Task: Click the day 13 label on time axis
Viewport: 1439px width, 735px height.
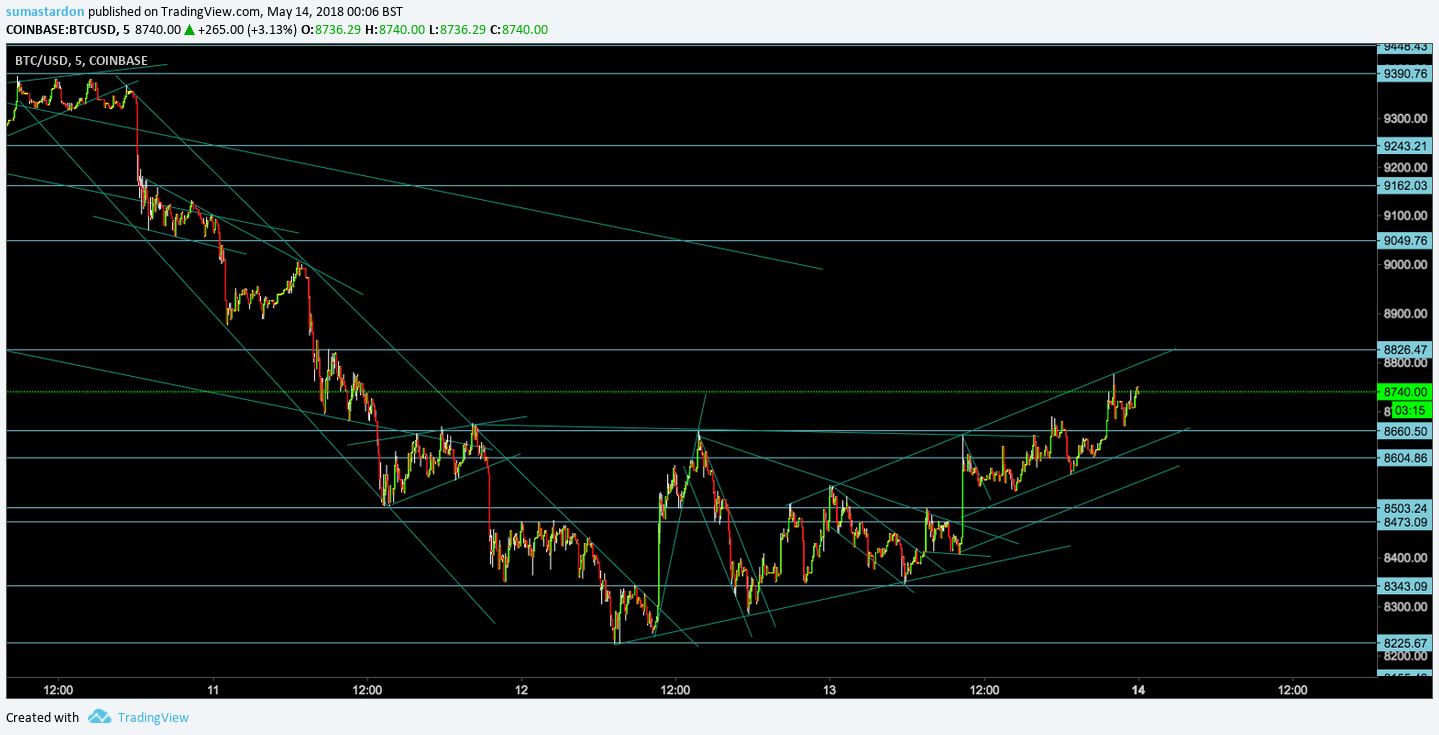Action: 829,689
